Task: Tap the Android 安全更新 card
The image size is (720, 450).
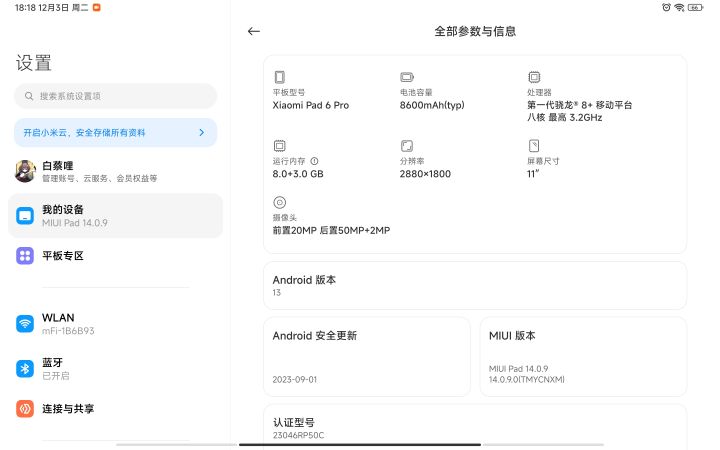Action: (366, 356)
